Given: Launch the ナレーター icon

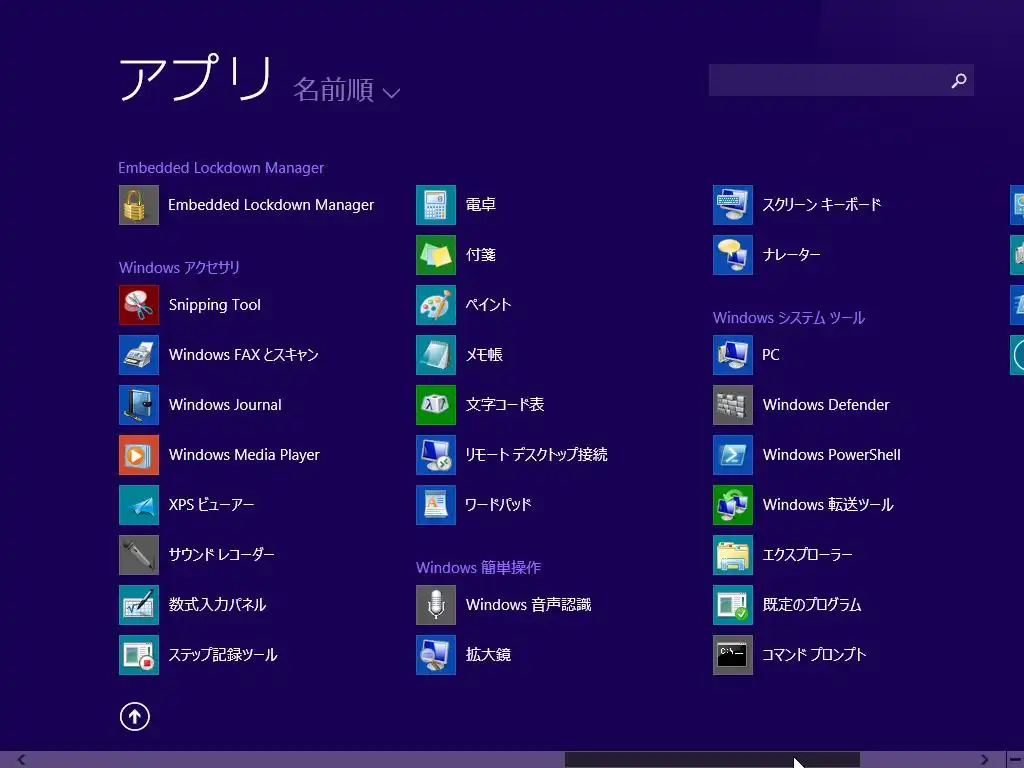Looking at the screenshot, I should (733, 255).
